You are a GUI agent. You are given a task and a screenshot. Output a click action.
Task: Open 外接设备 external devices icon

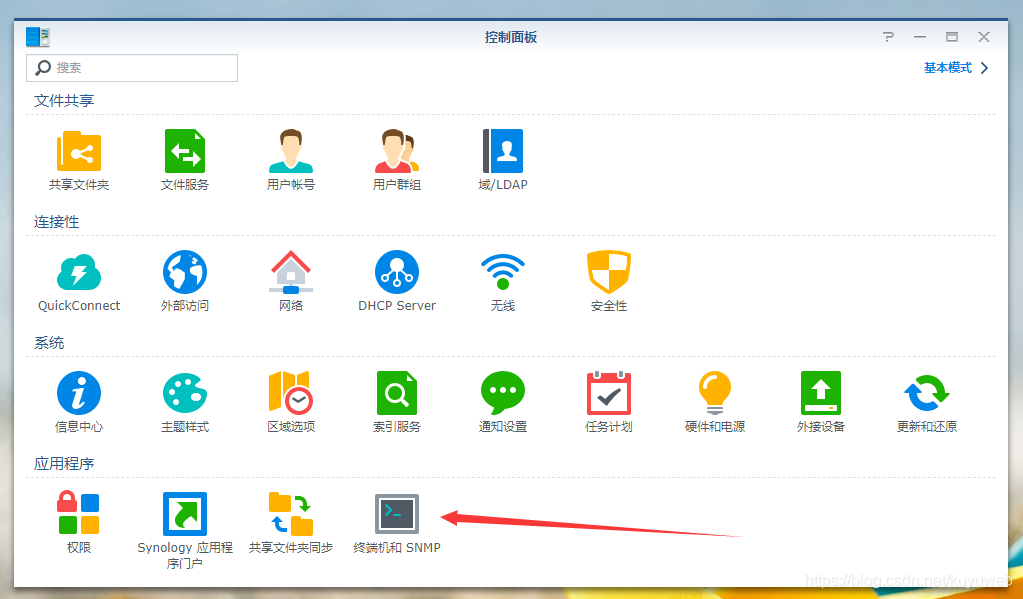tap(821, 393)
